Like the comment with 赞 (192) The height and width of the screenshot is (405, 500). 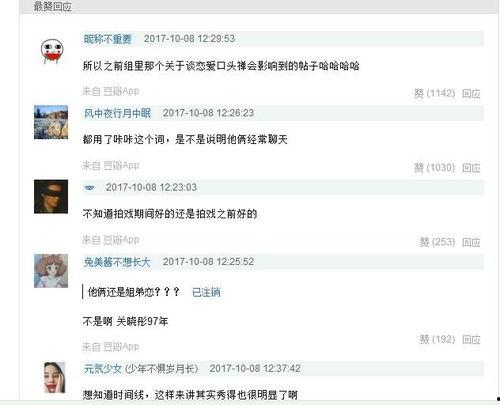pos(437,339)
